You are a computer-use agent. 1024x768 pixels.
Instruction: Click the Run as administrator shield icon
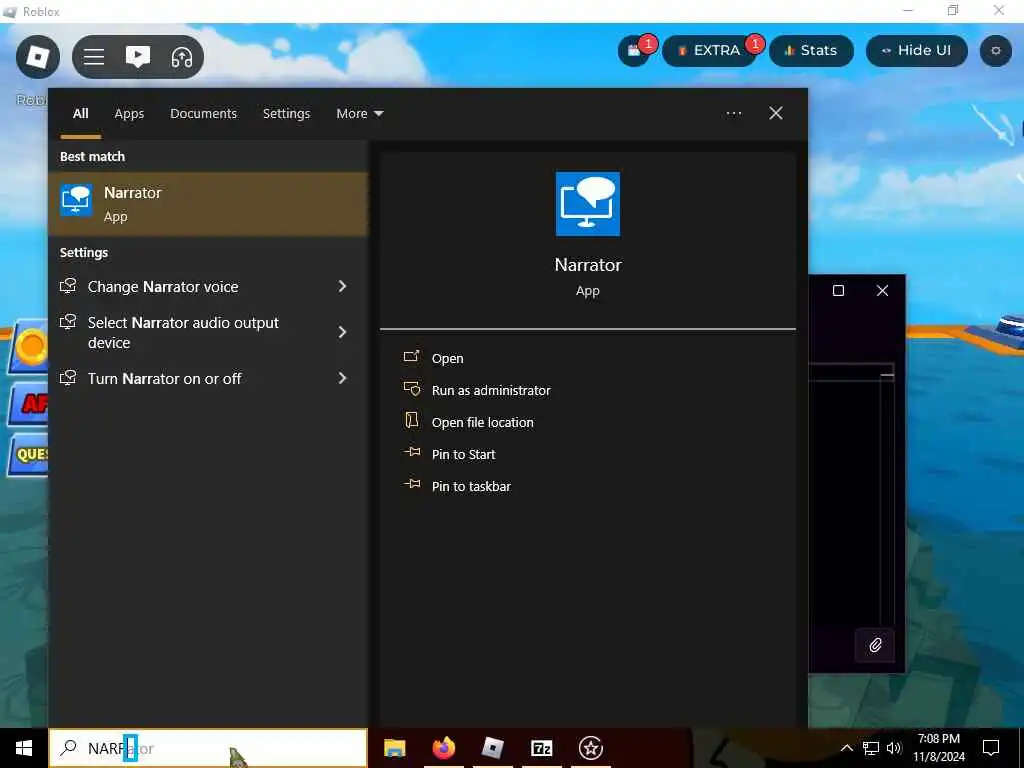[x=412, y=389]
